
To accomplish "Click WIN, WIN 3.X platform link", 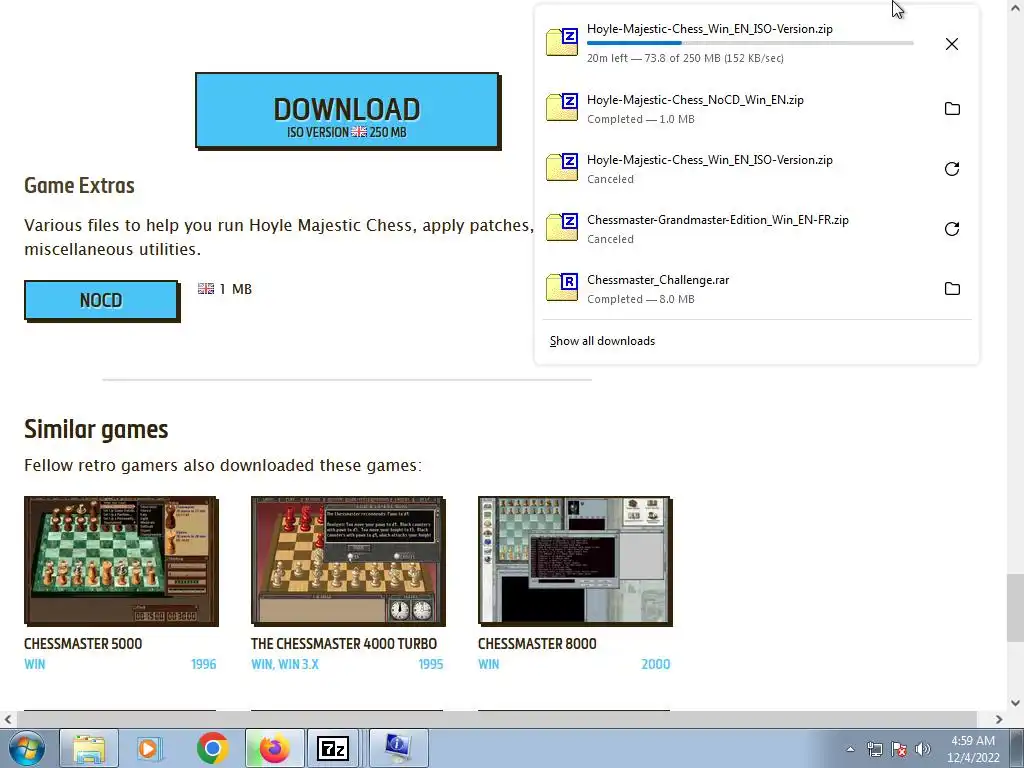I will pos(285,664).
